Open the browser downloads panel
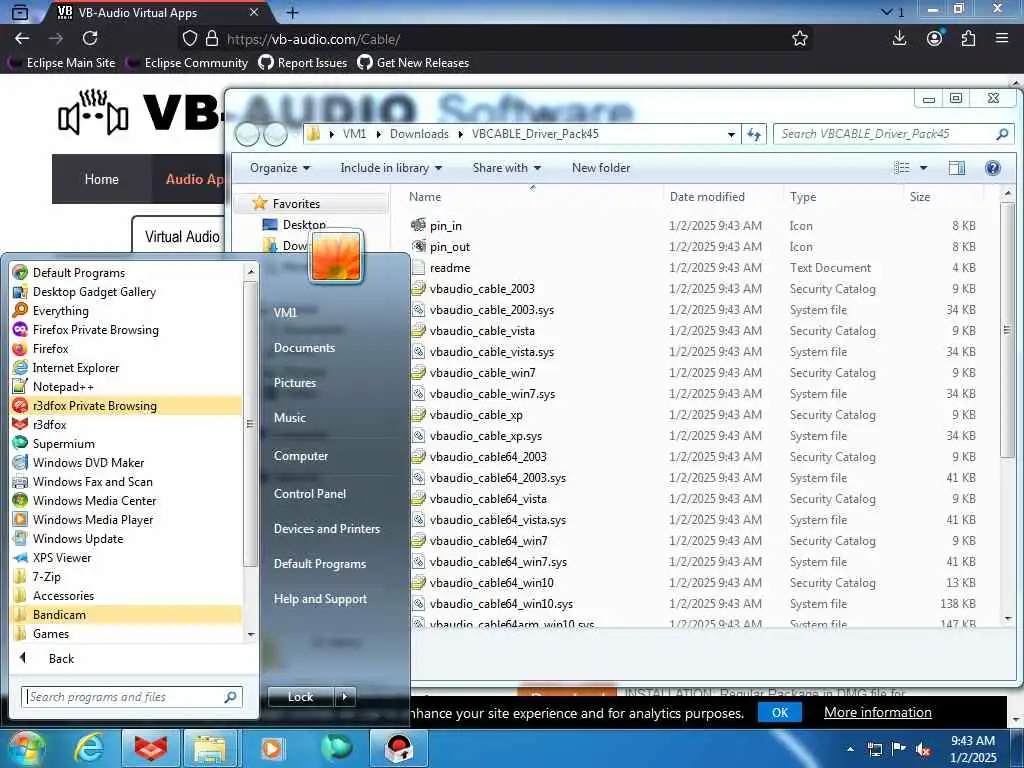Viewport: 1024px width, 768px height. tap(899, 38)
